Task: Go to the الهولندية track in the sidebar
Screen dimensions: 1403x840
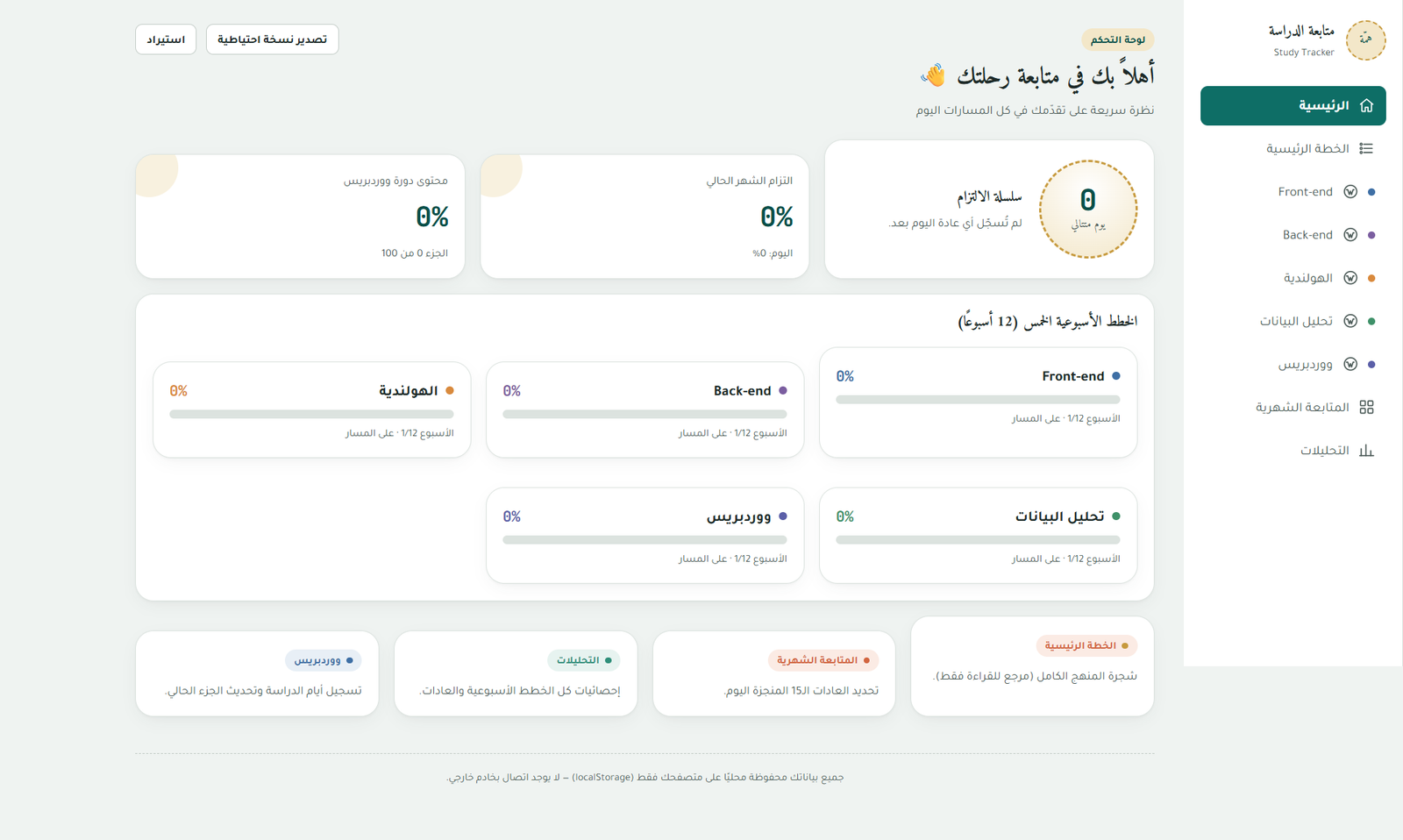Action: [1293, 278]
